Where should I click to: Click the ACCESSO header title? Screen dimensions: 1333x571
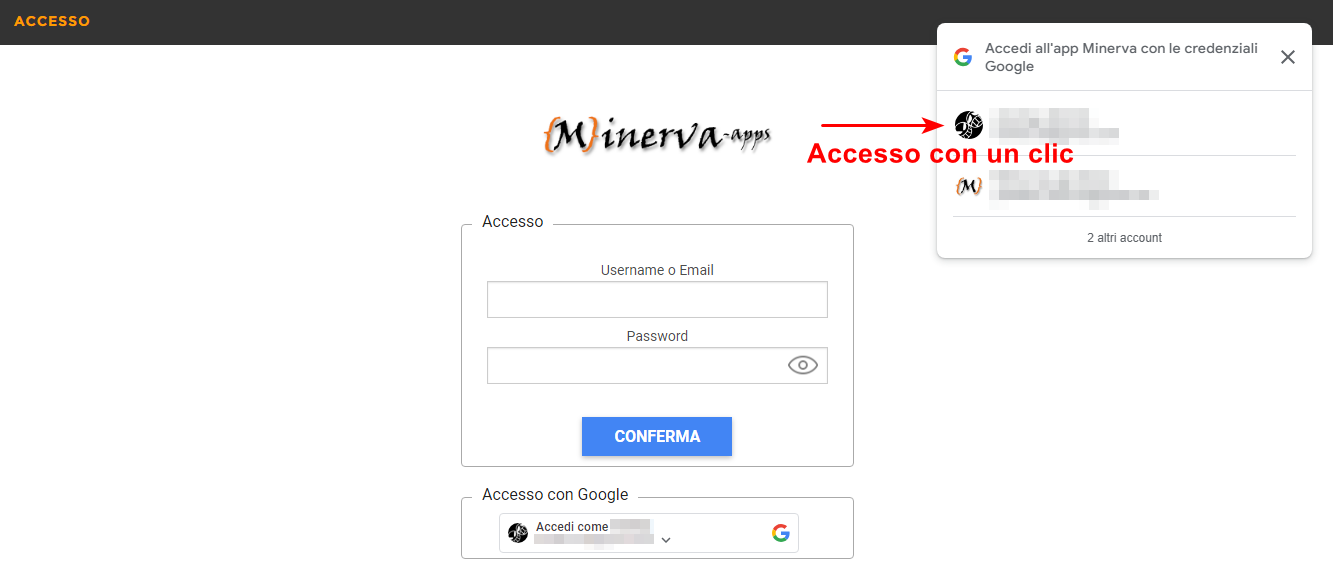(x=52, y=21)
